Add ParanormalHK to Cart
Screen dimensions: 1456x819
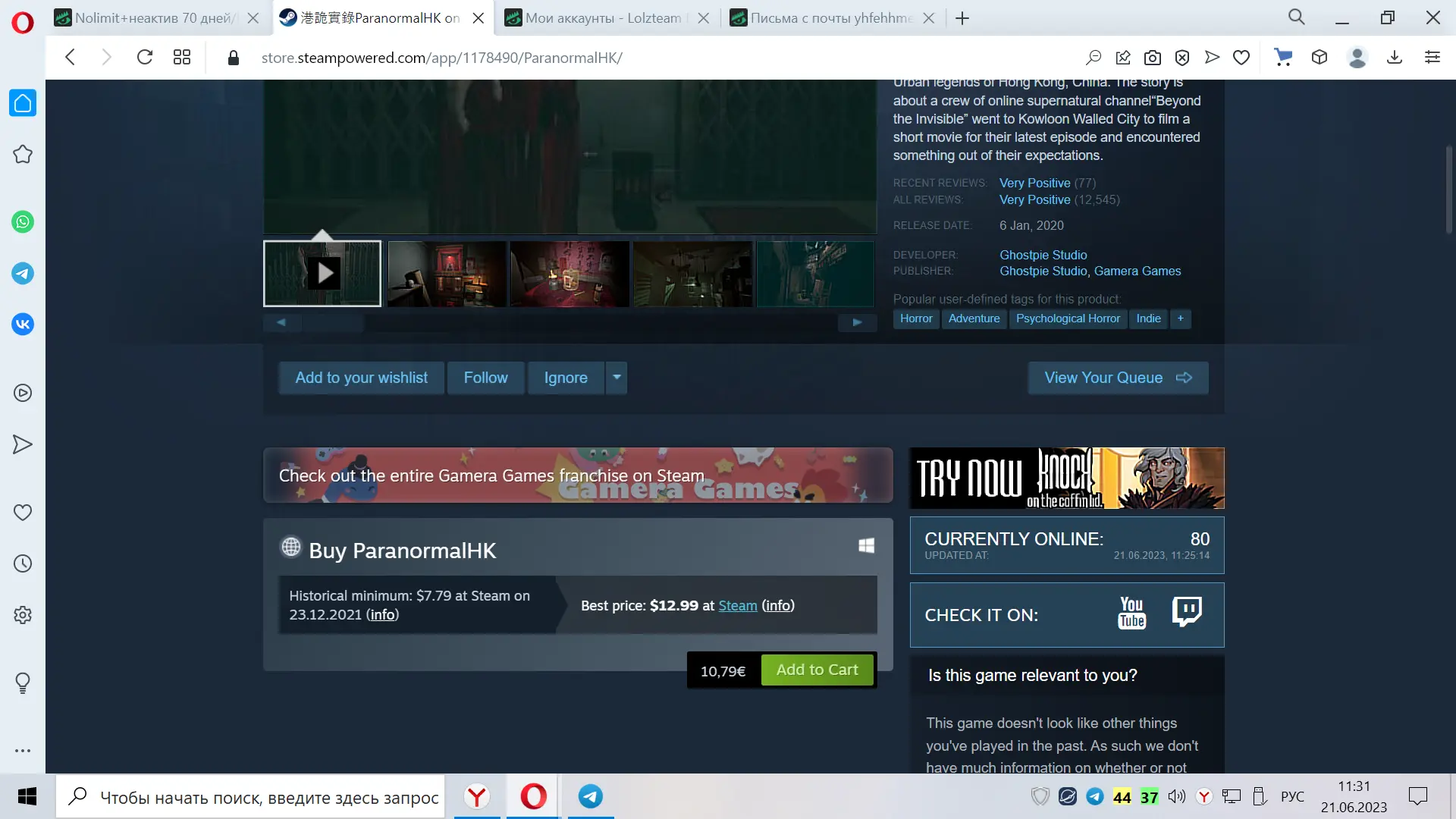click(x=817, y=670)
